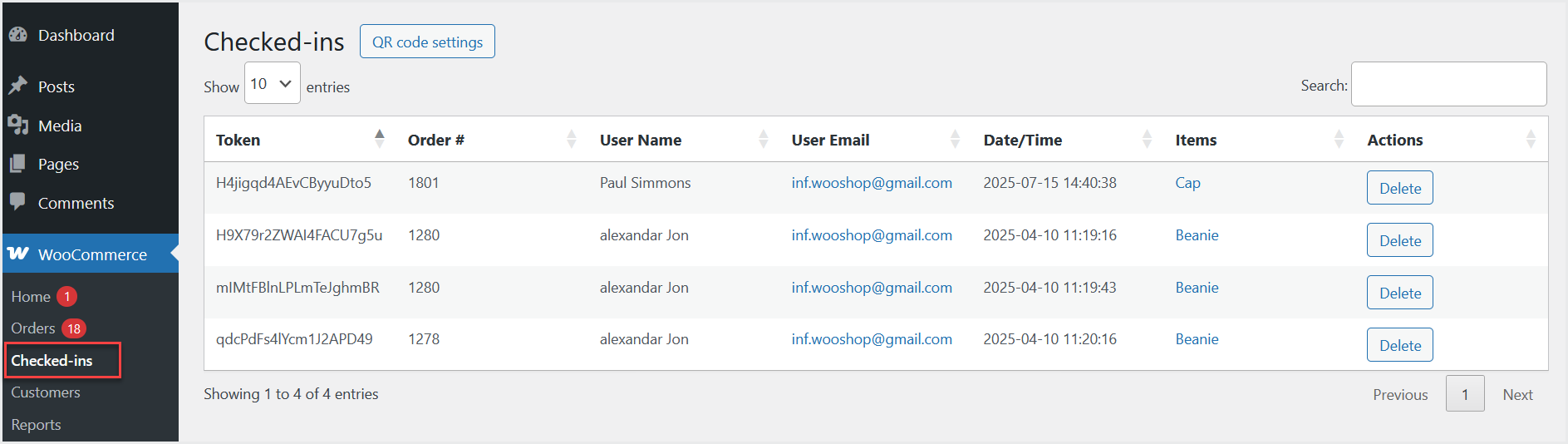1568x444 pixels.
Task: Open the Customers submenu item
Action: pyautogui.click(x=46, y=392)
